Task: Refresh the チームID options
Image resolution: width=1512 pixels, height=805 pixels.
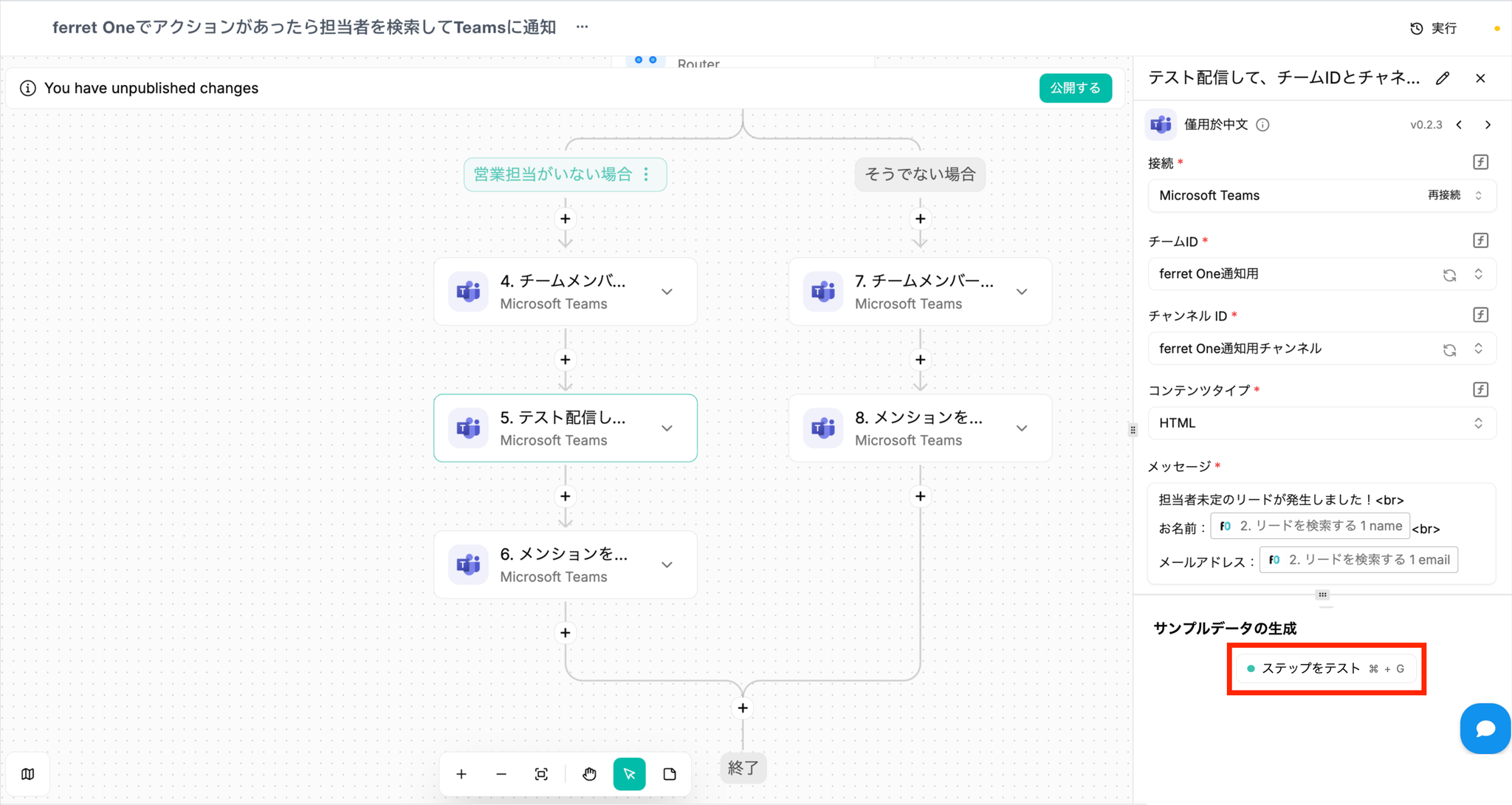Action: [1449, 275]
